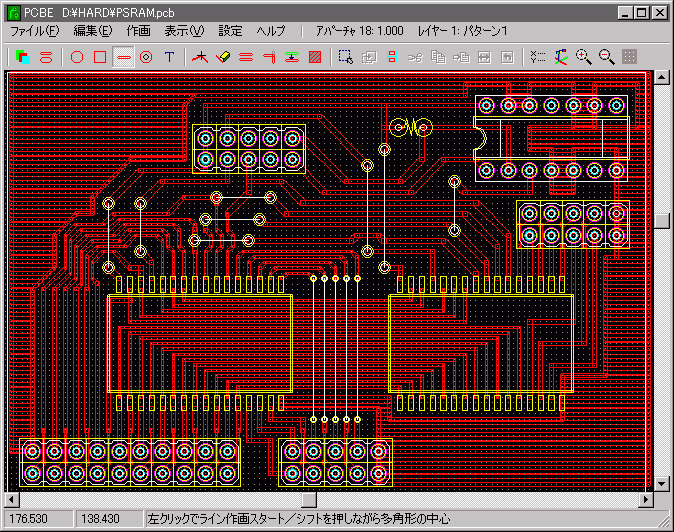
Task: Open the ヘルプ menu
Action: (271, 31)
